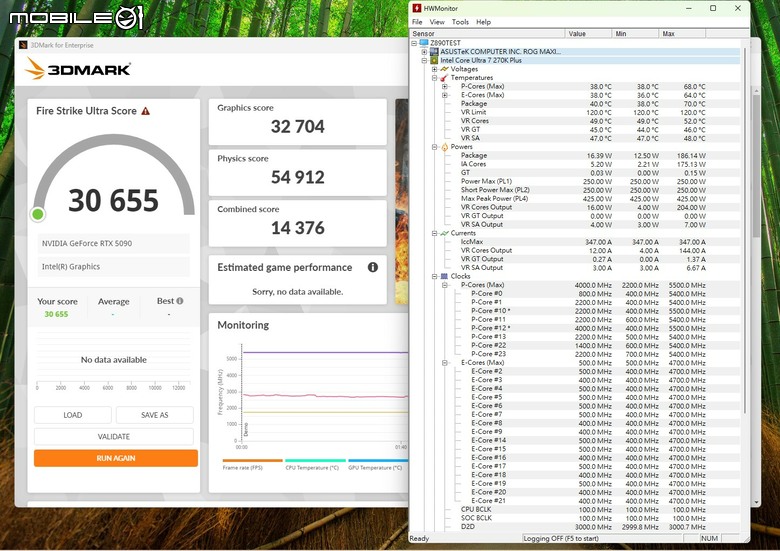Collapse P-Cores (Max) under Clocks
The image size is (780, 551).
445,285
